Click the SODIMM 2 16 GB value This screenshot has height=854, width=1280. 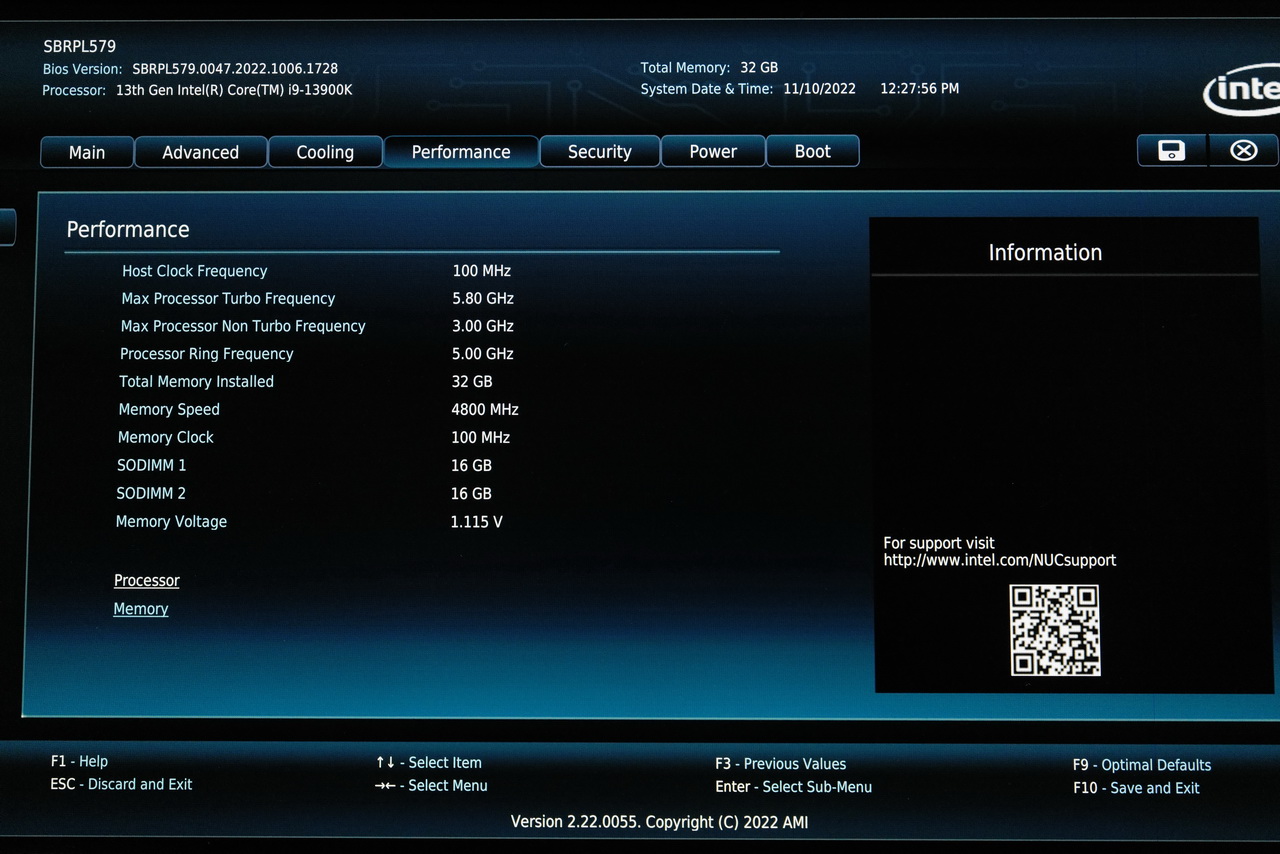(471, 493)
